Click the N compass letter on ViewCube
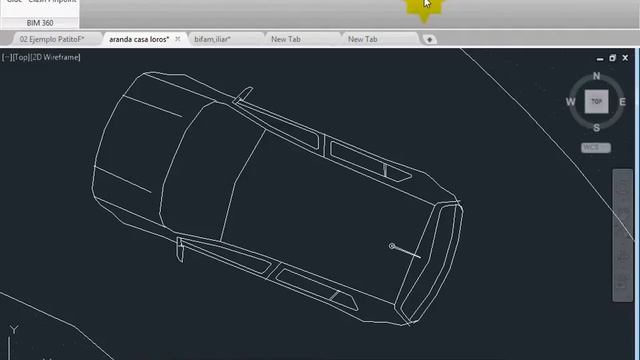This screenshot has height=360, width=640. click(596, 76)
